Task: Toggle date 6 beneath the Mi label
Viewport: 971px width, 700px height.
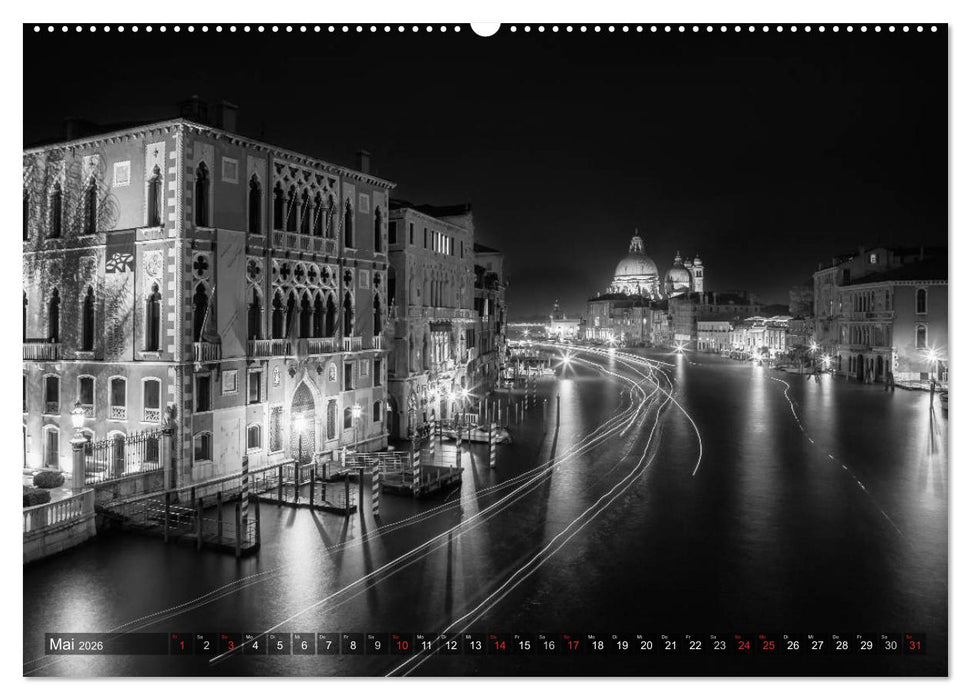Action: tap(303, 645)
